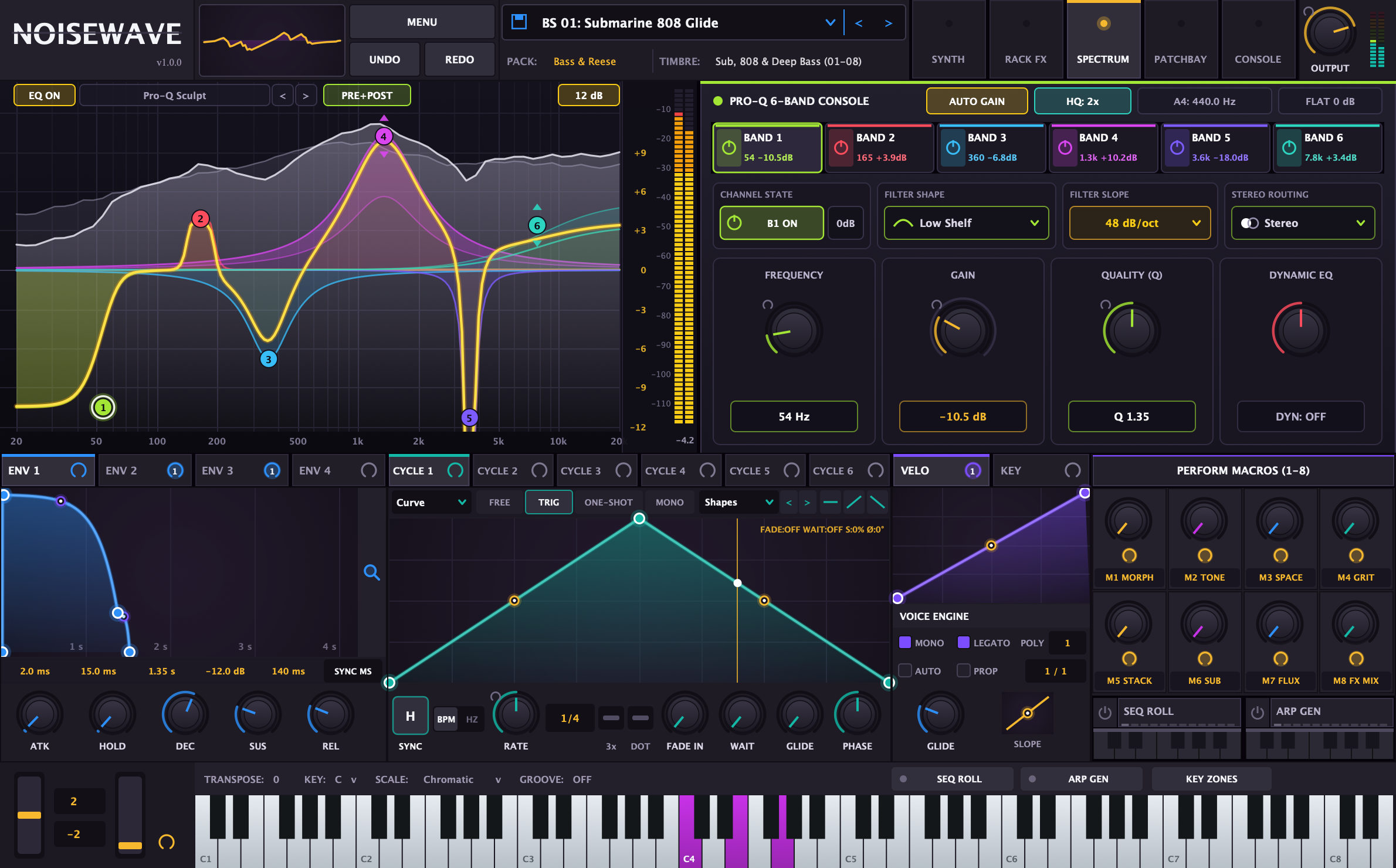Click the AUTO GAIN button
The height and width of the screenshot is (868, 1396).
click(x=977, y=101)
